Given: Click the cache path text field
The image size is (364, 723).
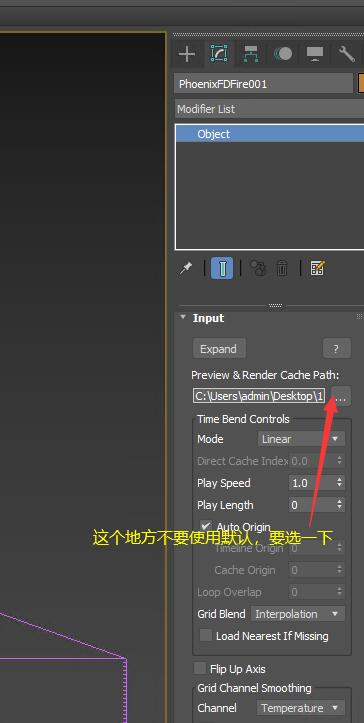Looking at the screenshot, I should pyautogui.click(x=259, y=396).
